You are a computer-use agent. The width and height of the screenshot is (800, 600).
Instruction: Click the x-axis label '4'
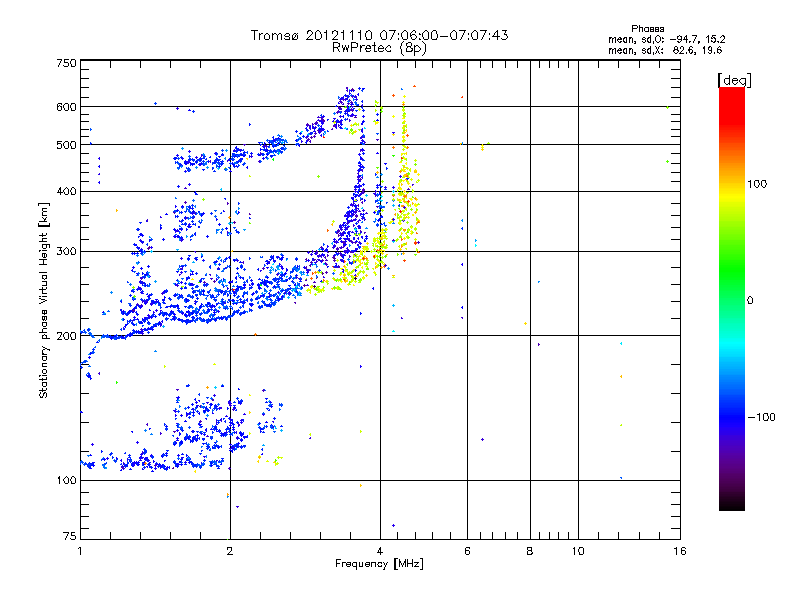pos(380,551)
